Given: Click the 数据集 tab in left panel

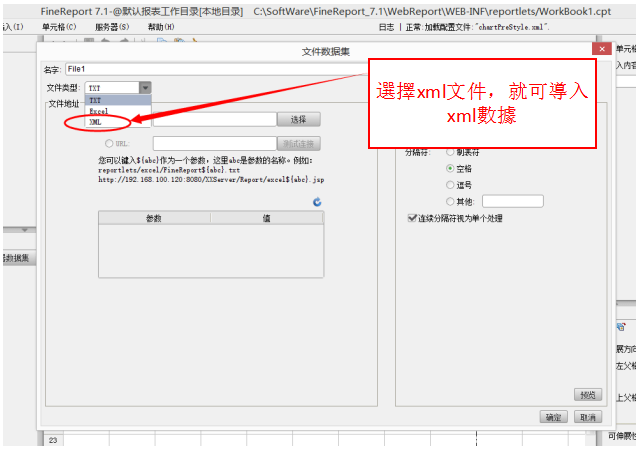Looking at the screenshot, I should pyautogui.click(x=18, y=258).
